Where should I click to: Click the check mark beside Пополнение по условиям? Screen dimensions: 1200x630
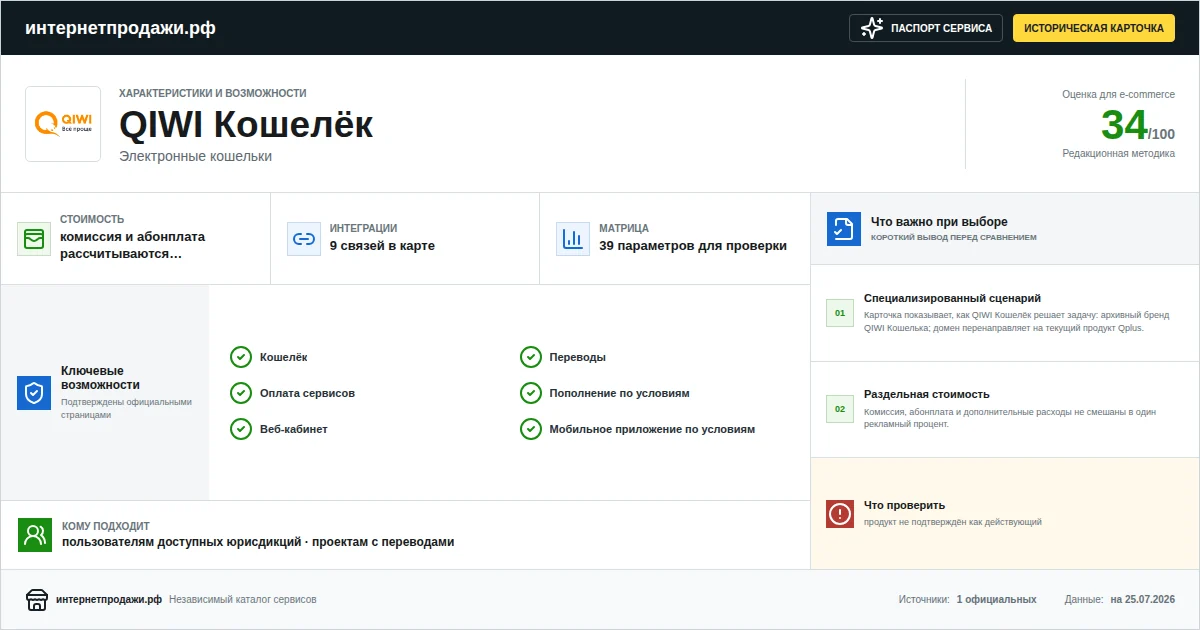531,393
